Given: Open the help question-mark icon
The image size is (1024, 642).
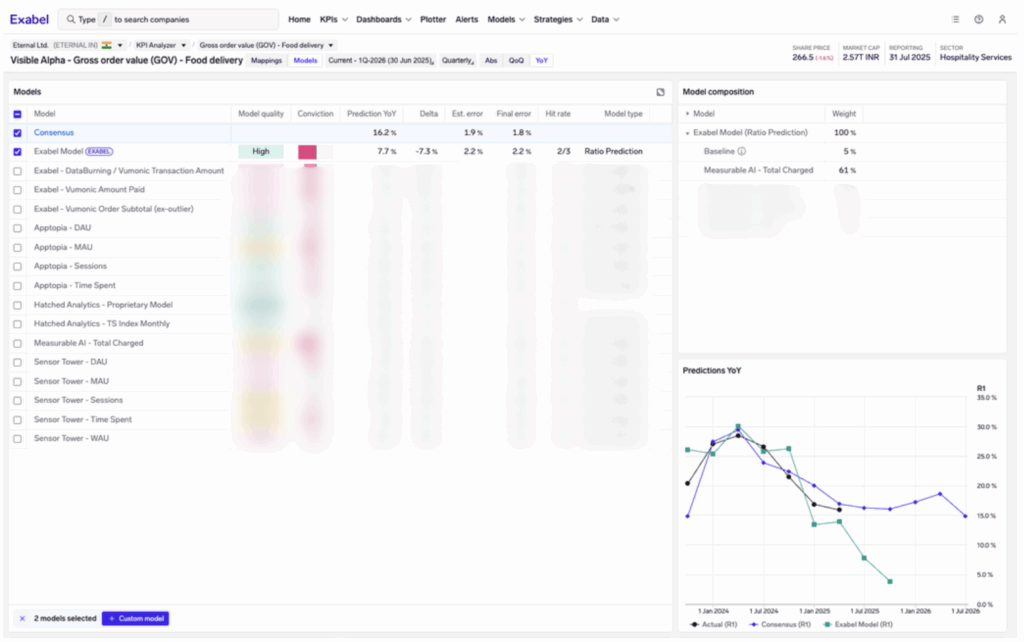Looking at the screenshot, I should pos(978,20).
